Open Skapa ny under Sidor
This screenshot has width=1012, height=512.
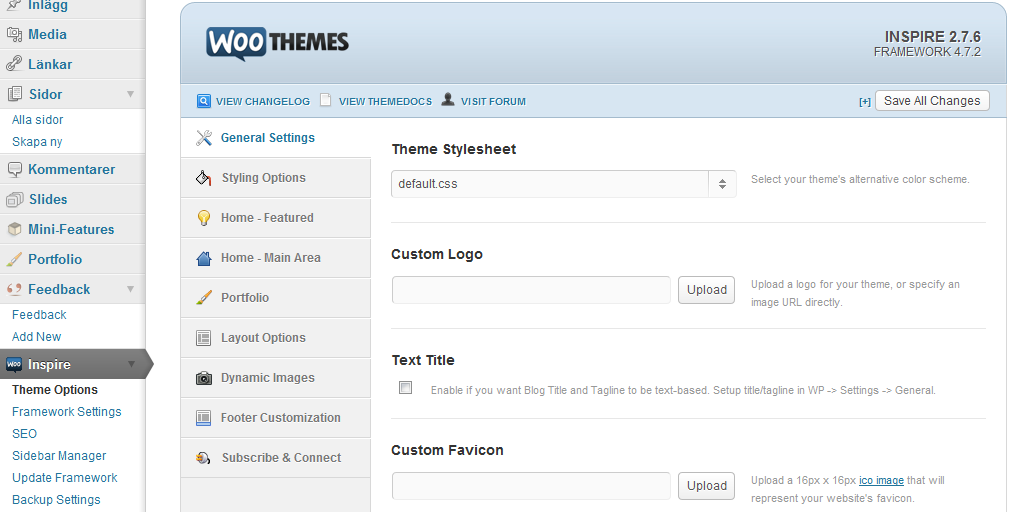37,141
